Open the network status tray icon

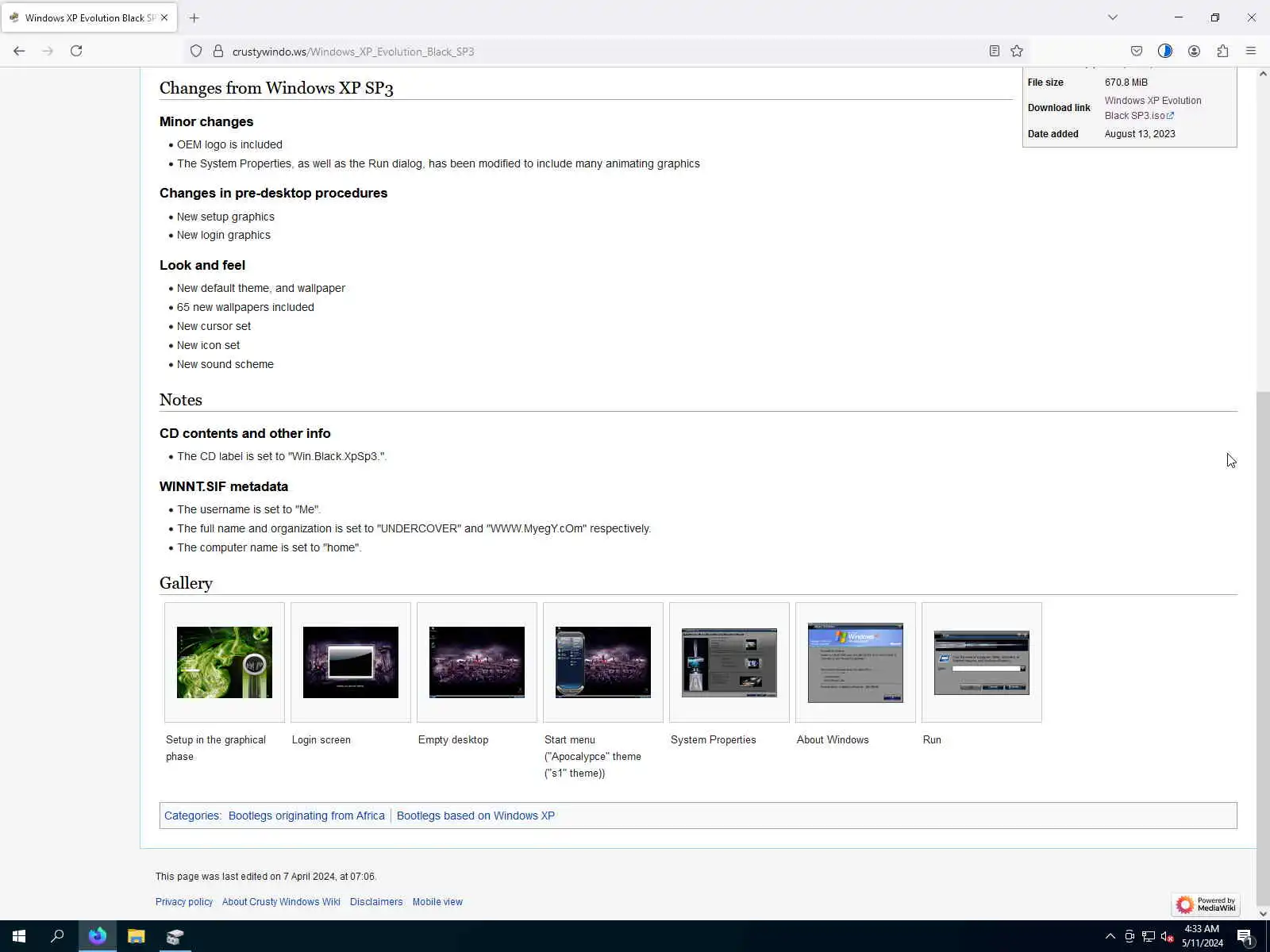[1148, 936]
